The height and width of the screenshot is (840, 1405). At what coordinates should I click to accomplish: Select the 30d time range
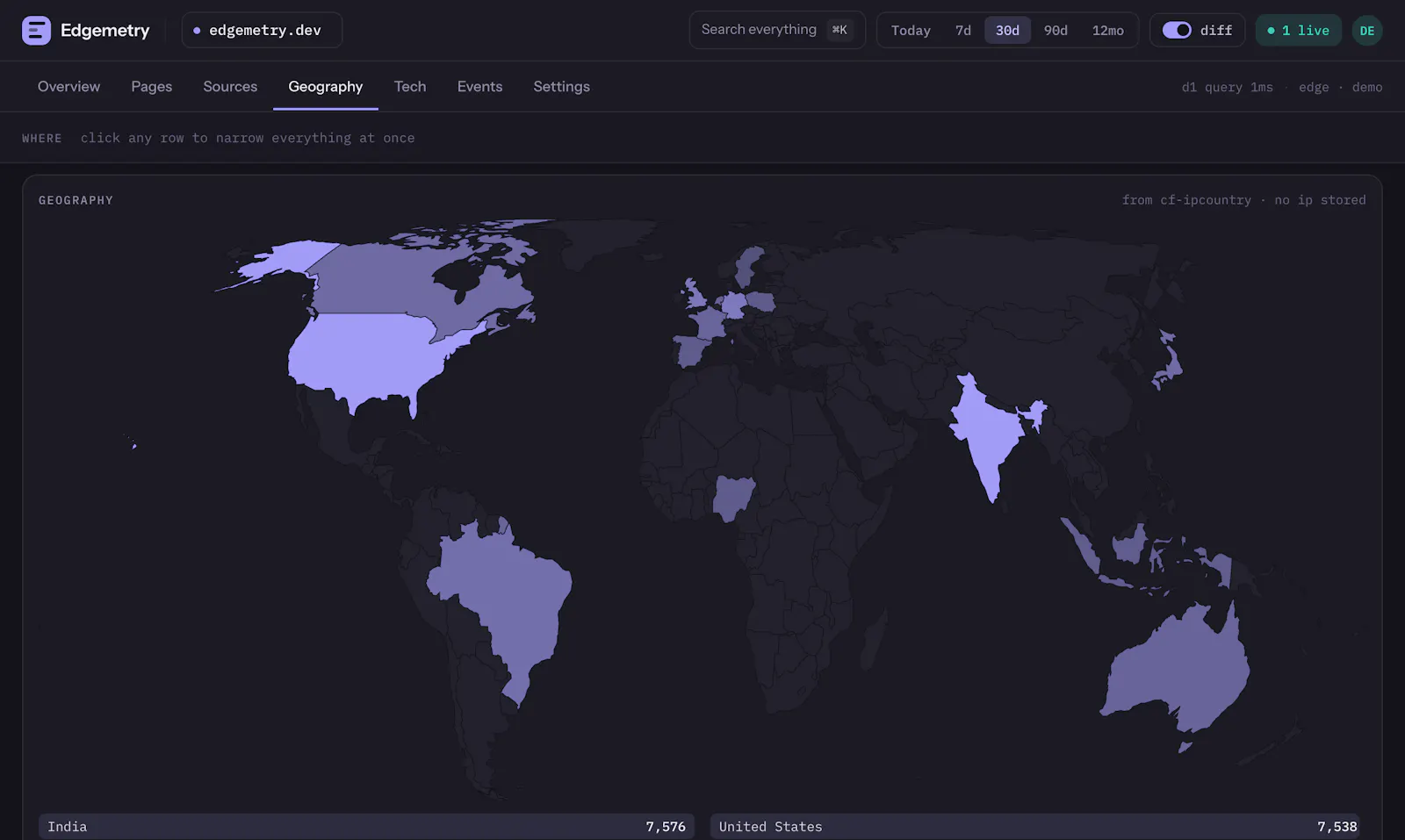1007,30
